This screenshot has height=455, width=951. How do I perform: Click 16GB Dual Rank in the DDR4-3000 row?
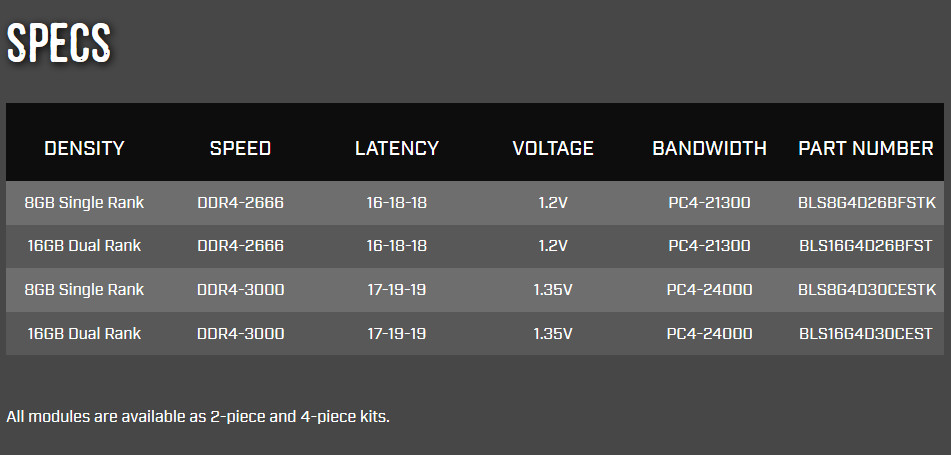point(84,333)
